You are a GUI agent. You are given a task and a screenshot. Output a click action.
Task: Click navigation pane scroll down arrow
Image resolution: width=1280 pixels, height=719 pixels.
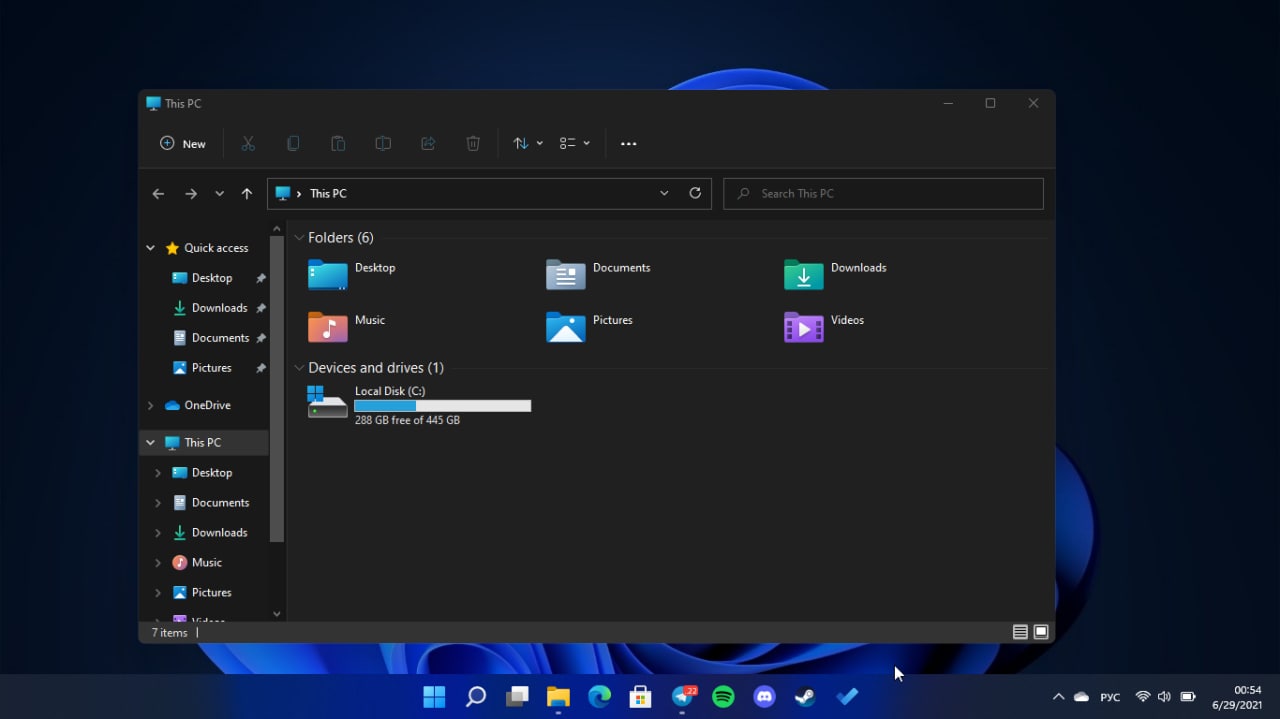click(277, 614)
